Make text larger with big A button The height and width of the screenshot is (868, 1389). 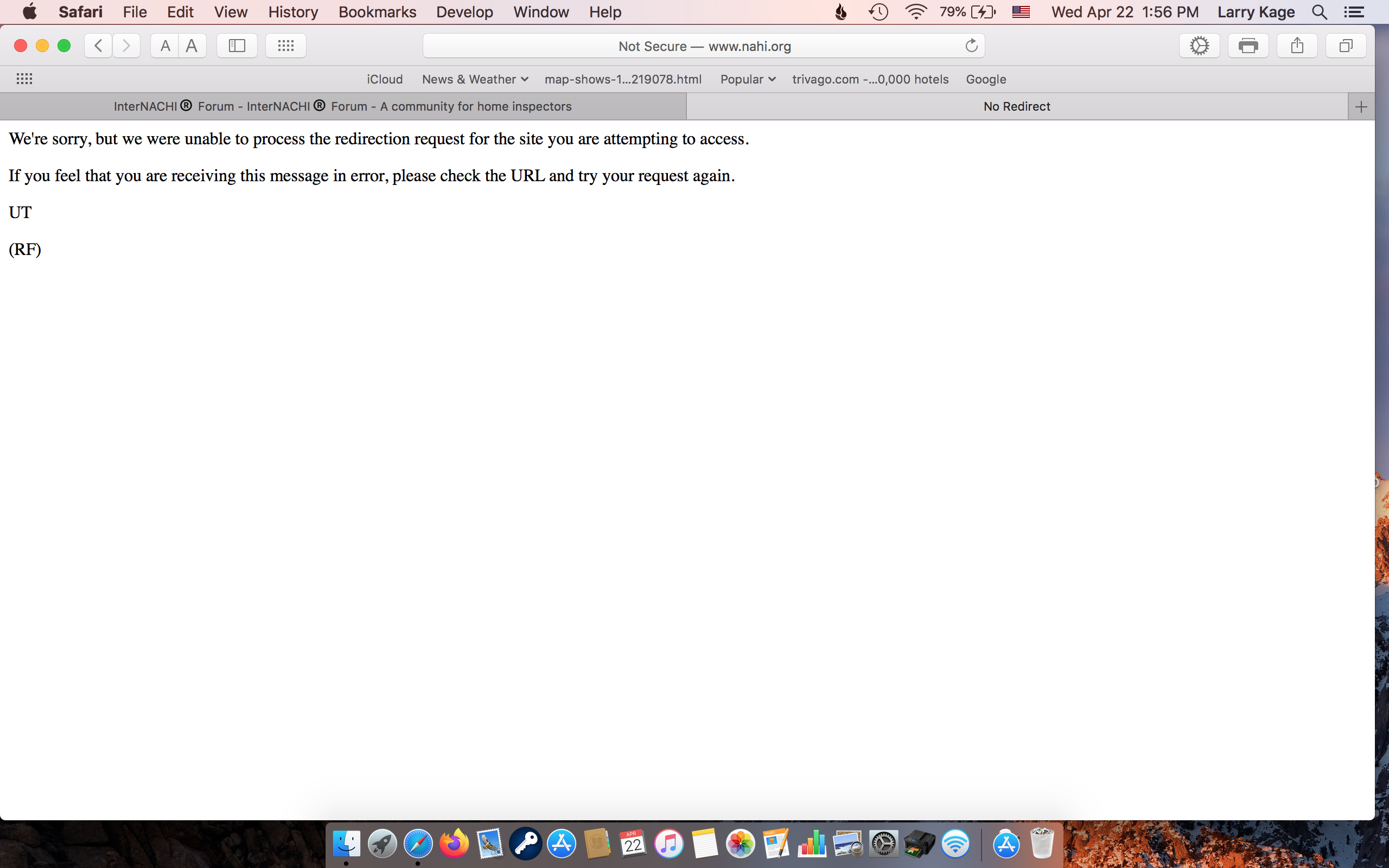click(x=192, y=46)
